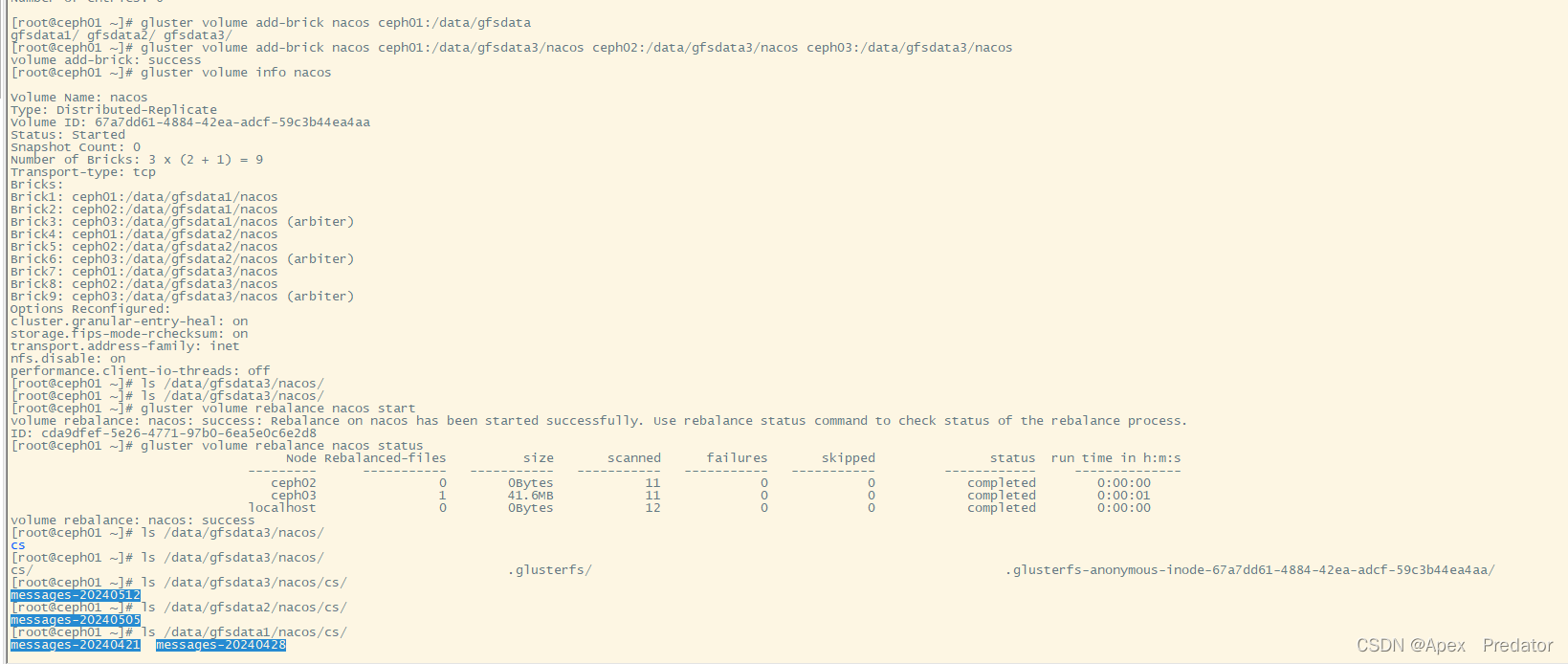The width and height of the screenshot is (1568, 664).
Task: Select the highlighted messages-20240505 entry
Action: (x=76, y=620)
